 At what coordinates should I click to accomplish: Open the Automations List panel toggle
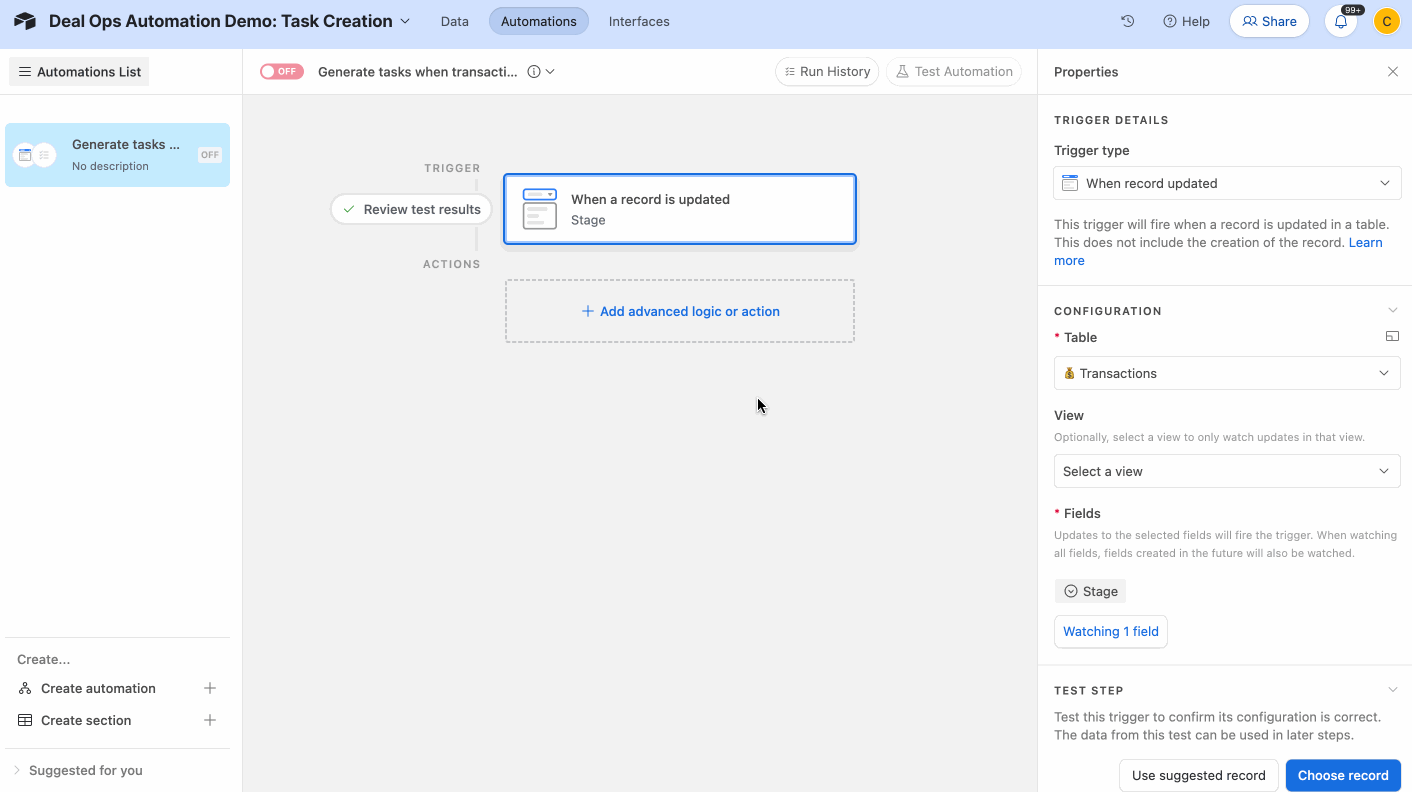79,72
